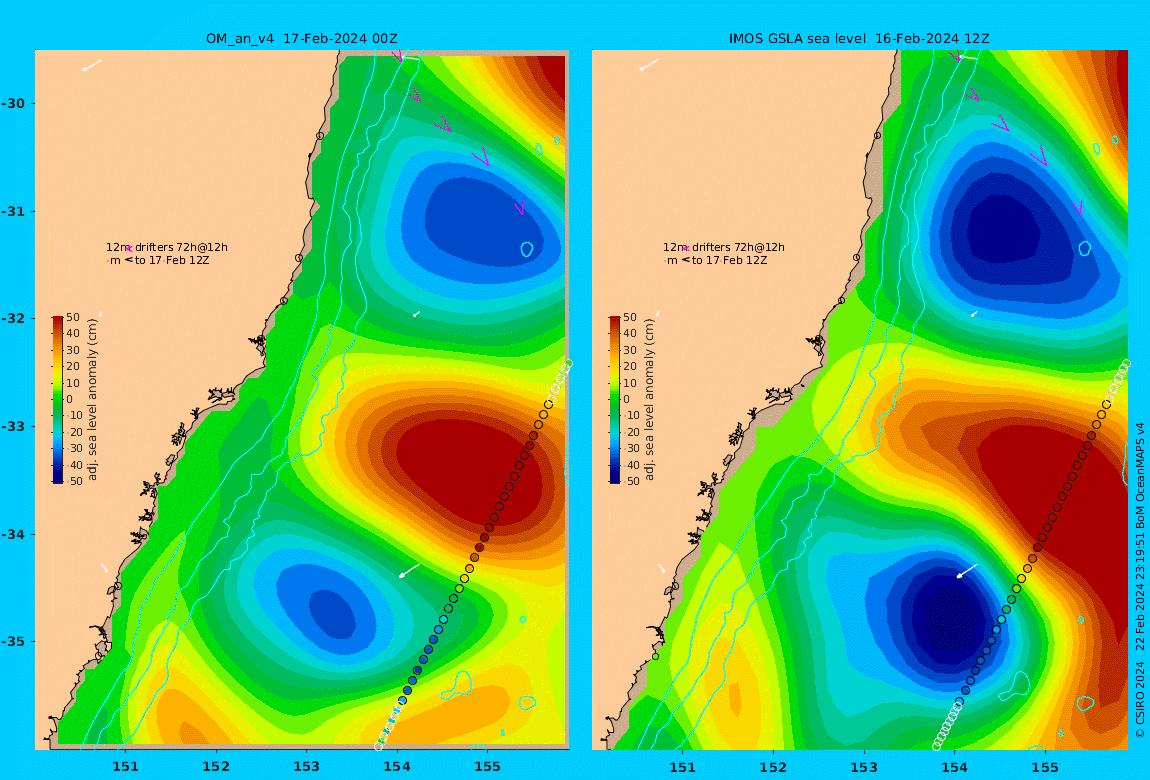Select the -31 latitude axis label

(12, 211)
